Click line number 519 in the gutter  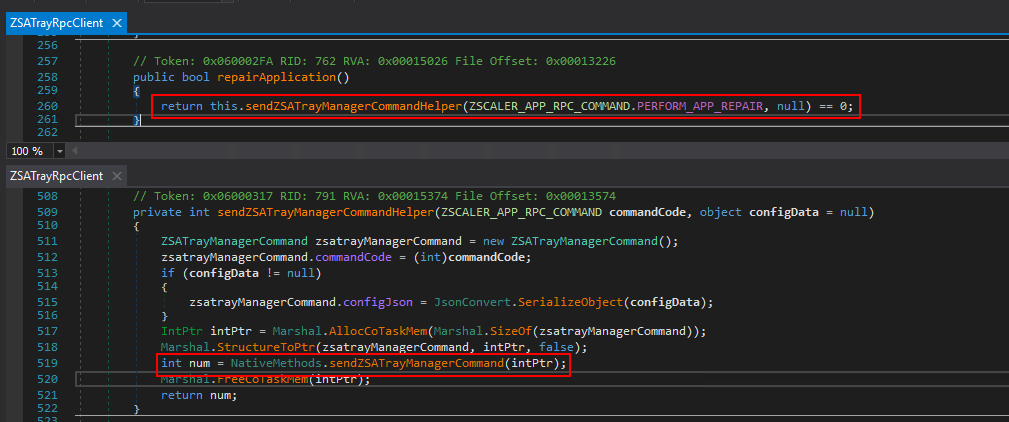click(48, 364)
